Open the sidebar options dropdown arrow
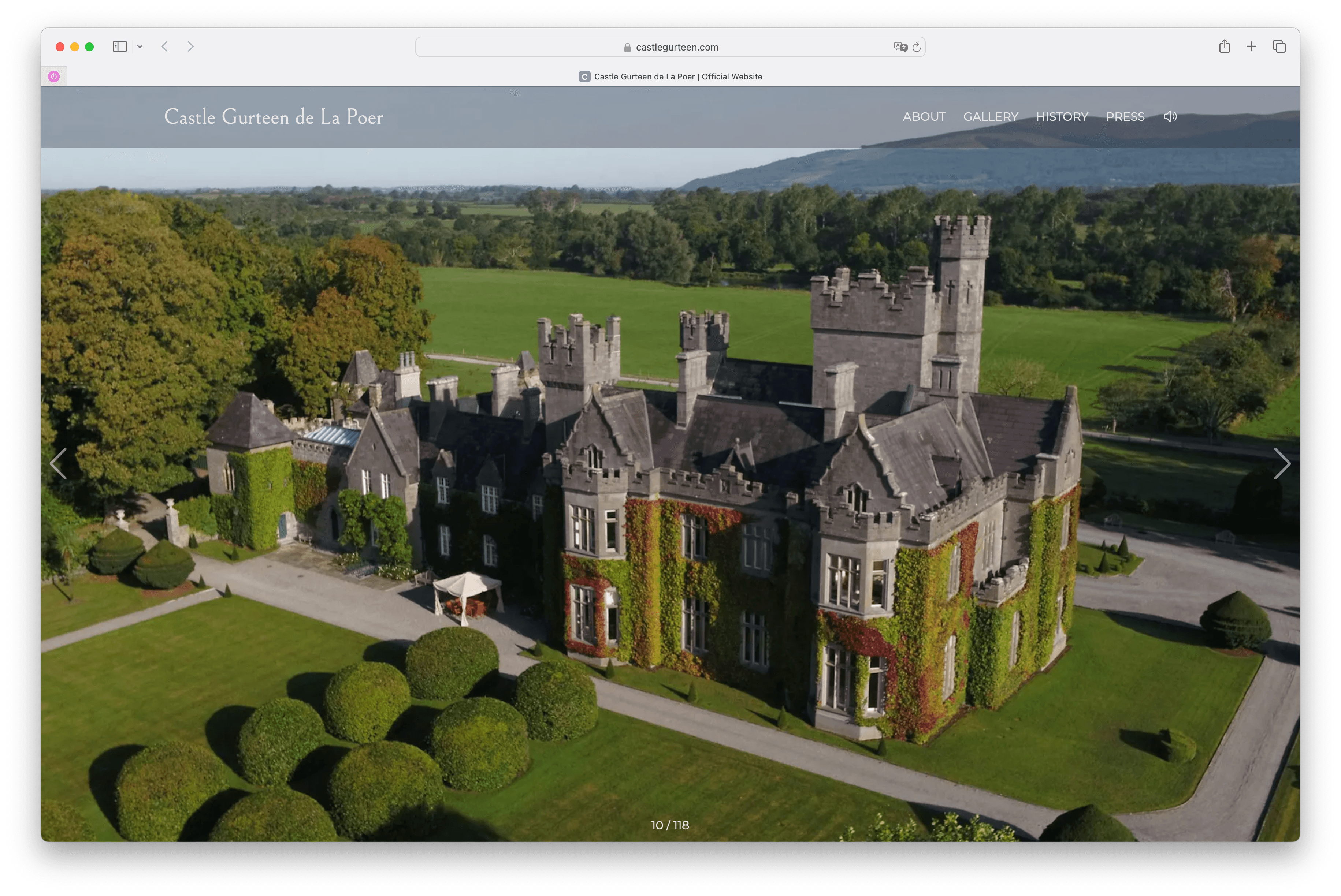Image resolution: width=1341 pixels, height=896 pixels. (140, 47)
